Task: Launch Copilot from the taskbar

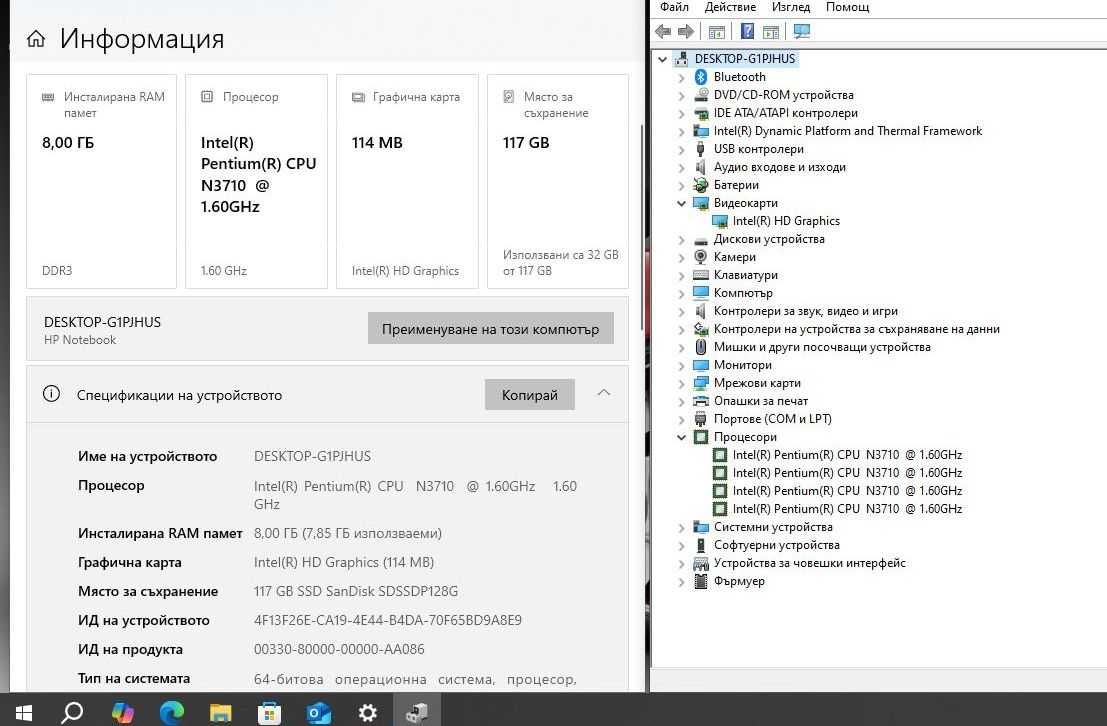Action: [122, 712]
